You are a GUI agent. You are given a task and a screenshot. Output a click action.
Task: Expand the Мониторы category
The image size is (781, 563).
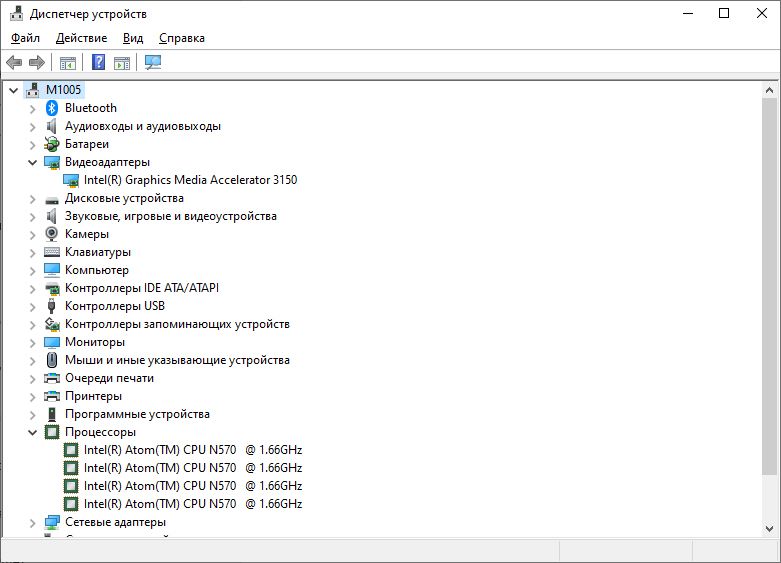click(32, 343)
